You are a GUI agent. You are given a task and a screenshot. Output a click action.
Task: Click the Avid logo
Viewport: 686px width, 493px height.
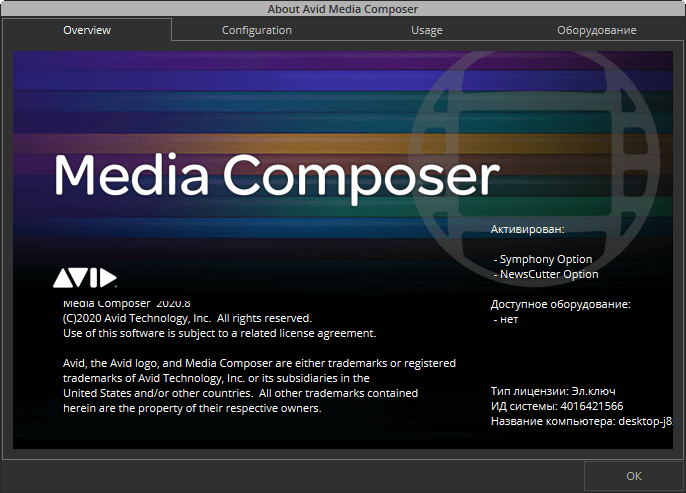85,277
